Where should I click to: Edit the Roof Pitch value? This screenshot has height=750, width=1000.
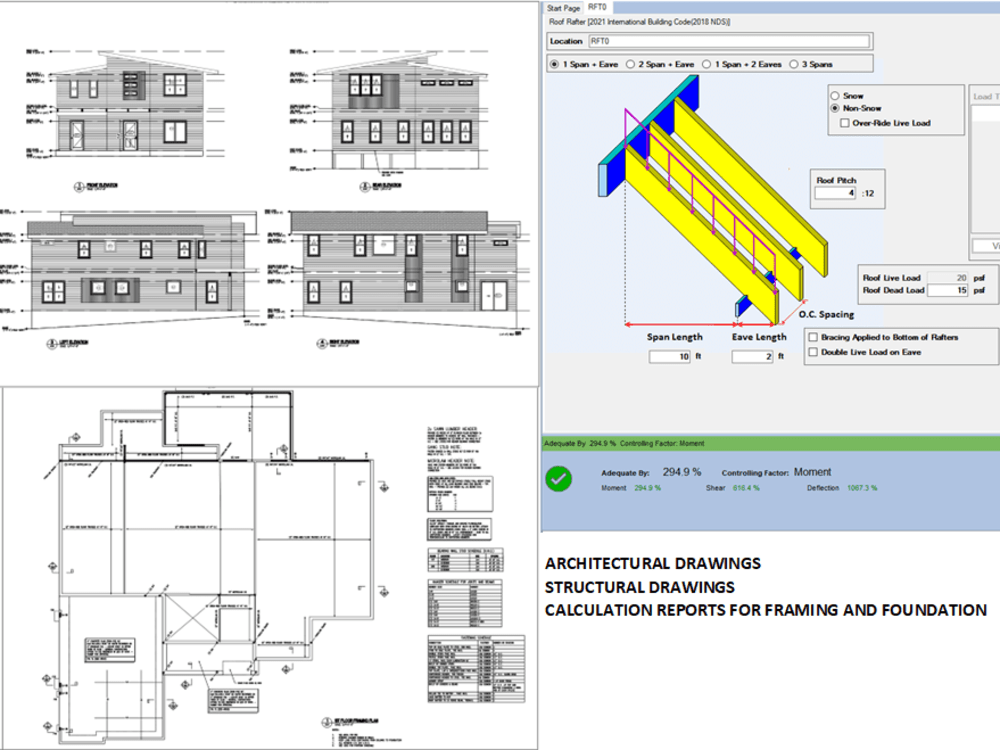tap(833, 192)
